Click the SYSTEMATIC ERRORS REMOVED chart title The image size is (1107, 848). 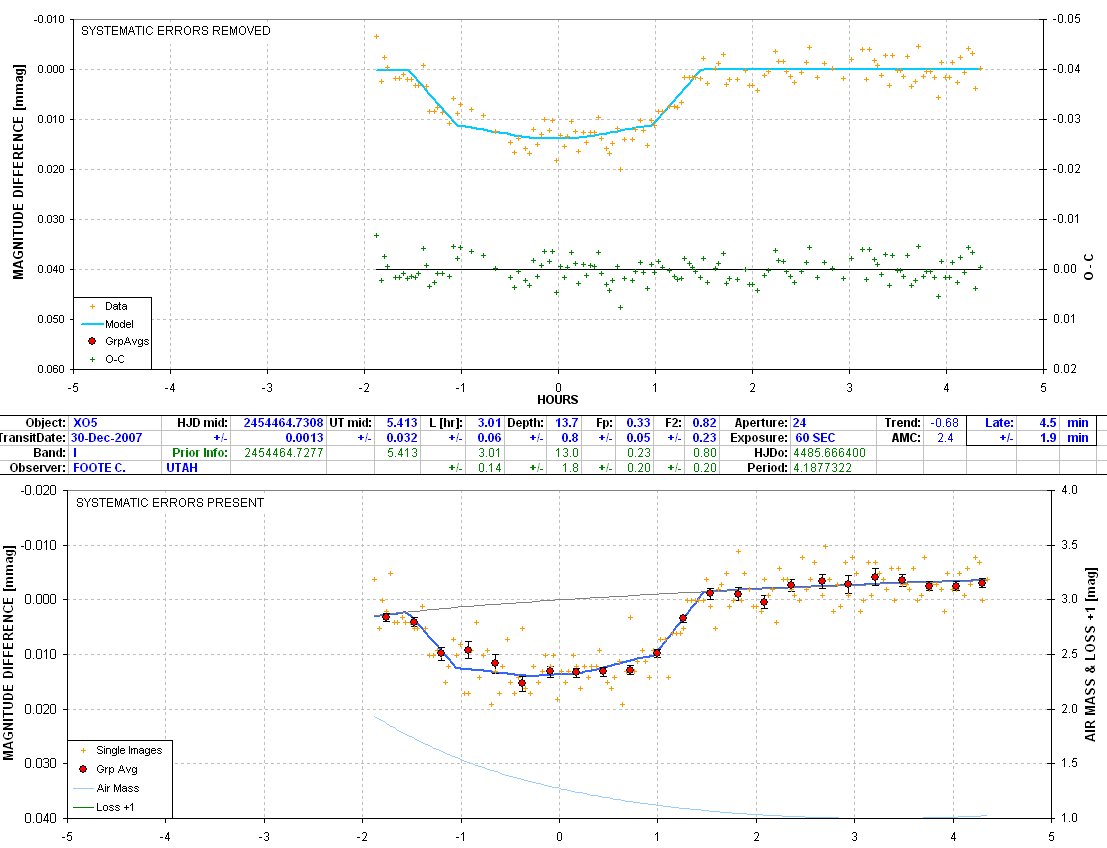pos(176,31)
